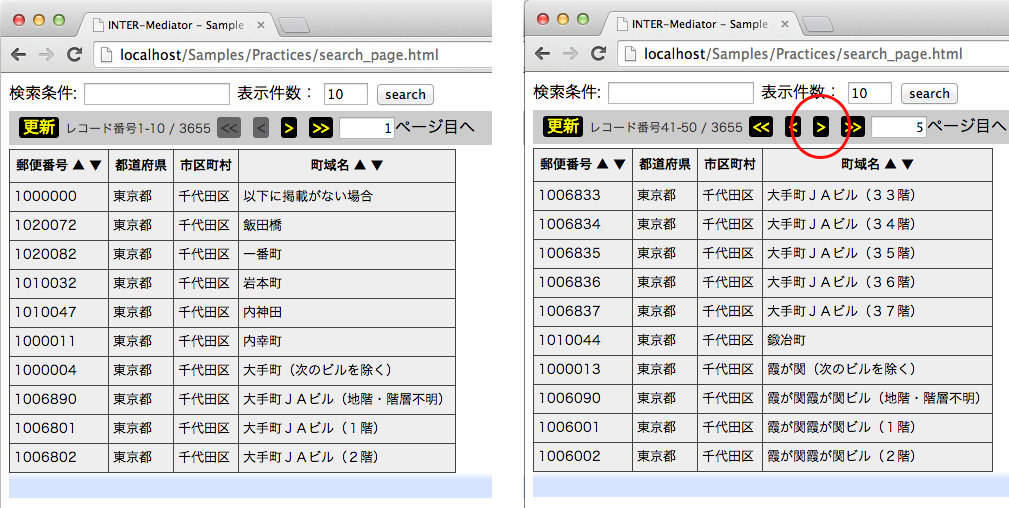Click レコード番号1-10 / 3655 record counter

tap(138, 128)
